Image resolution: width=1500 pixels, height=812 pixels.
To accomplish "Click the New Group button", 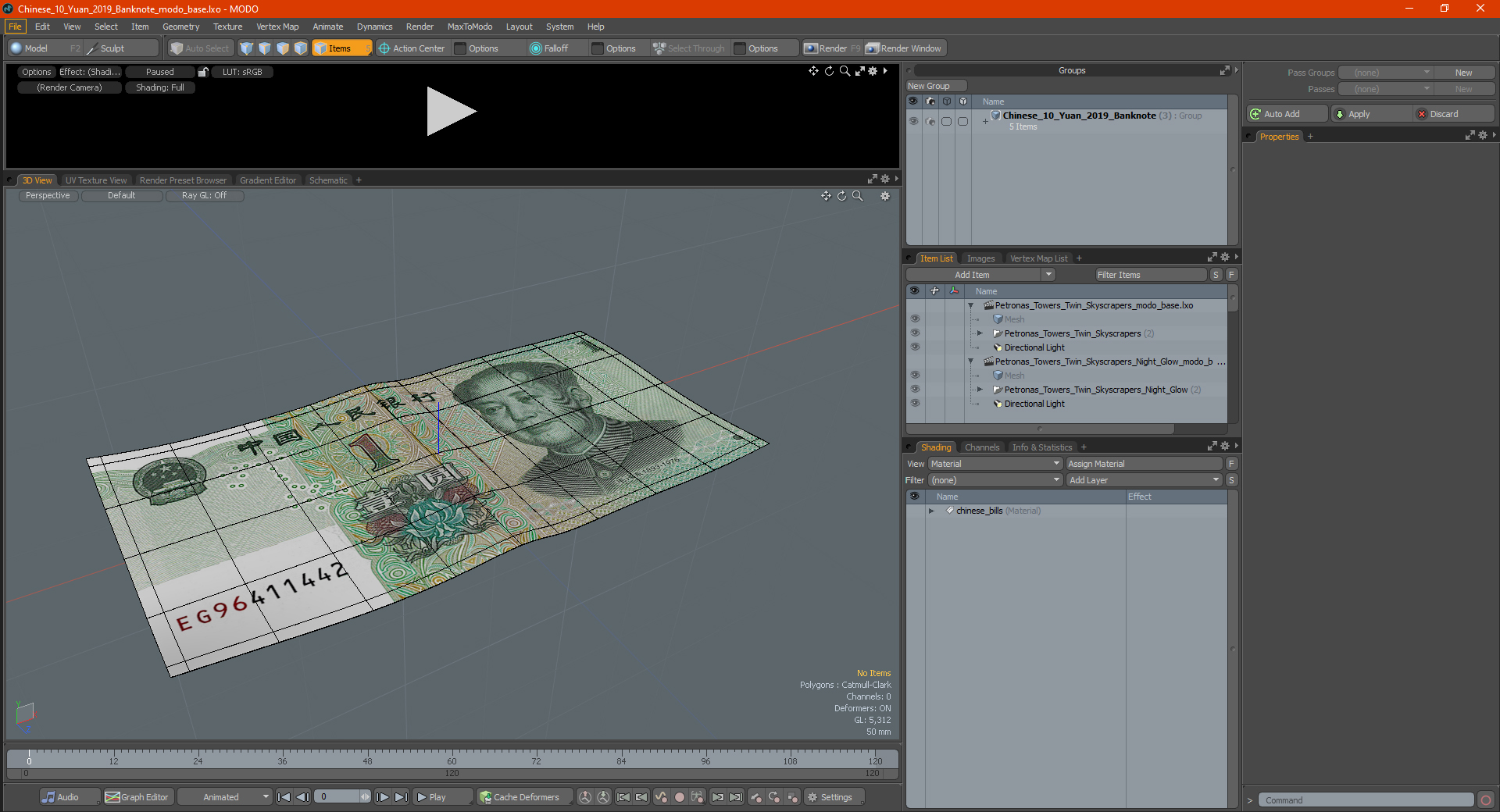I will [x=936, y=86].
